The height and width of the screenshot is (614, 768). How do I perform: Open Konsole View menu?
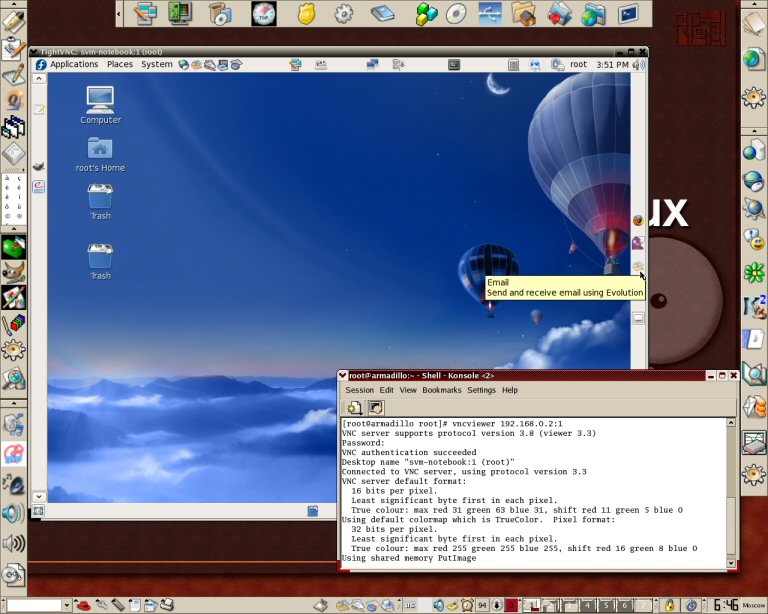408,390
